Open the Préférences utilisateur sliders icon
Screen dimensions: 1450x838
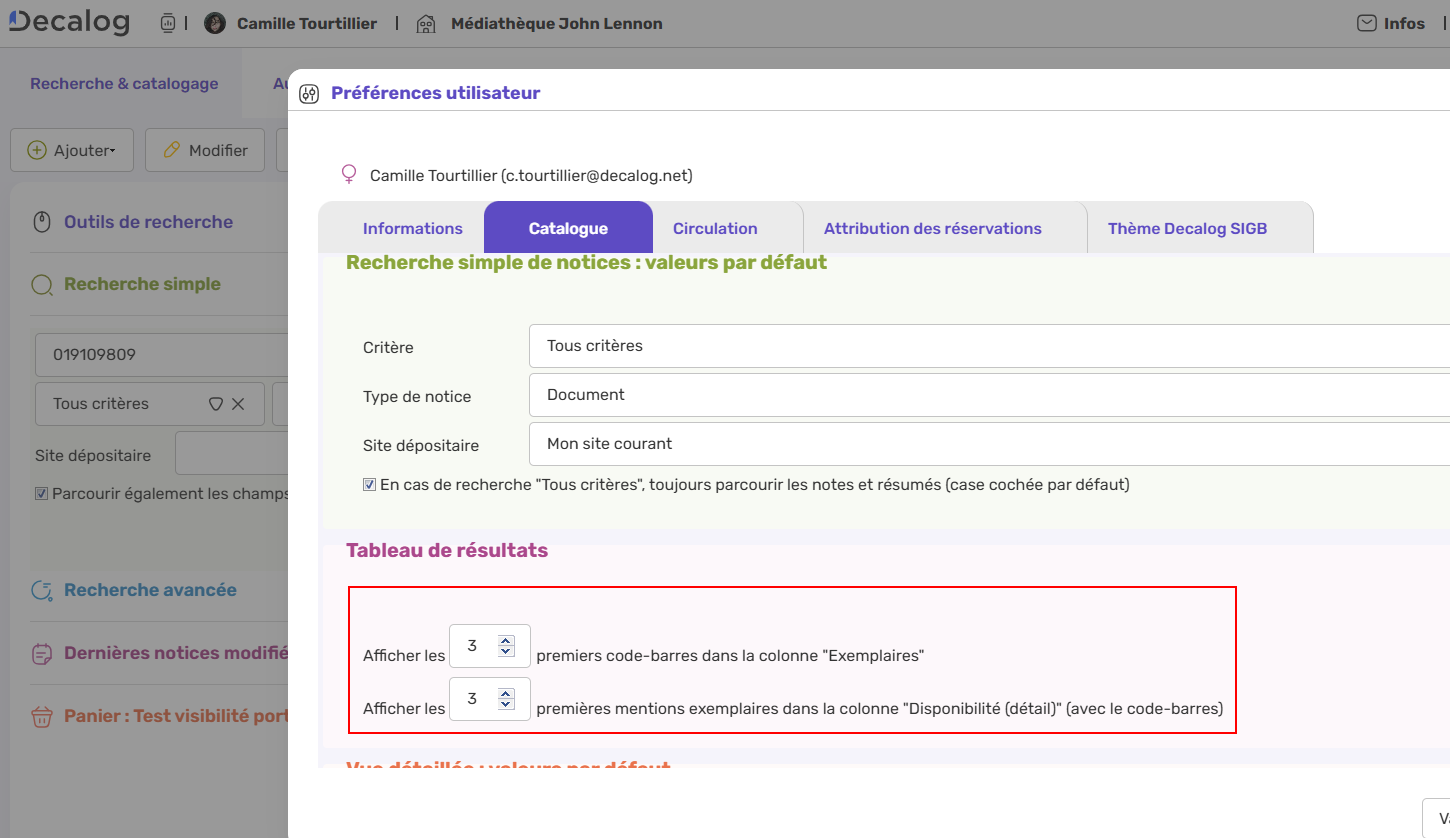(x=309, y=93)
